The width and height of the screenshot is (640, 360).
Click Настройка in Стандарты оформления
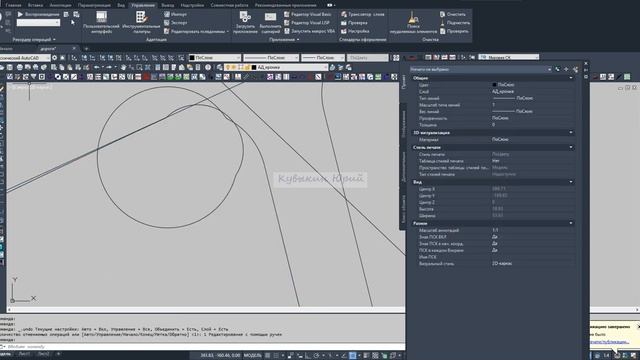[355, 31]
